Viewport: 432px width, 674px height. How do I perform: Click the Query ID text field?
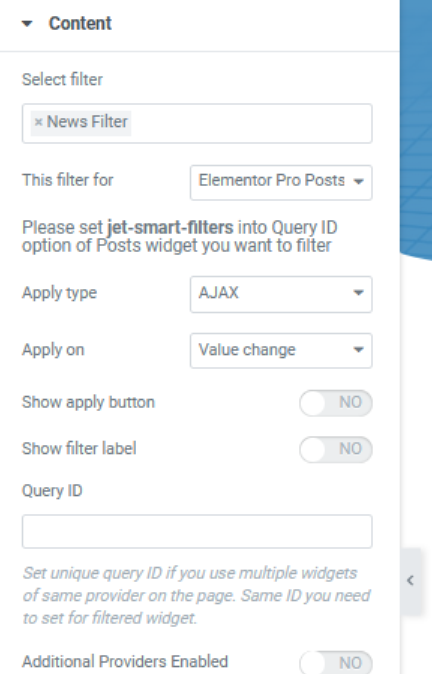[197, 531]
